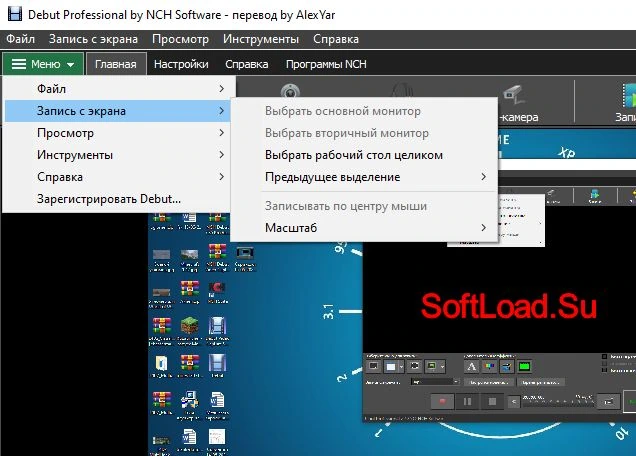Collapse the Меню dropdown via its arrow
Screen dimensions: 636x456
coord(70,65)
